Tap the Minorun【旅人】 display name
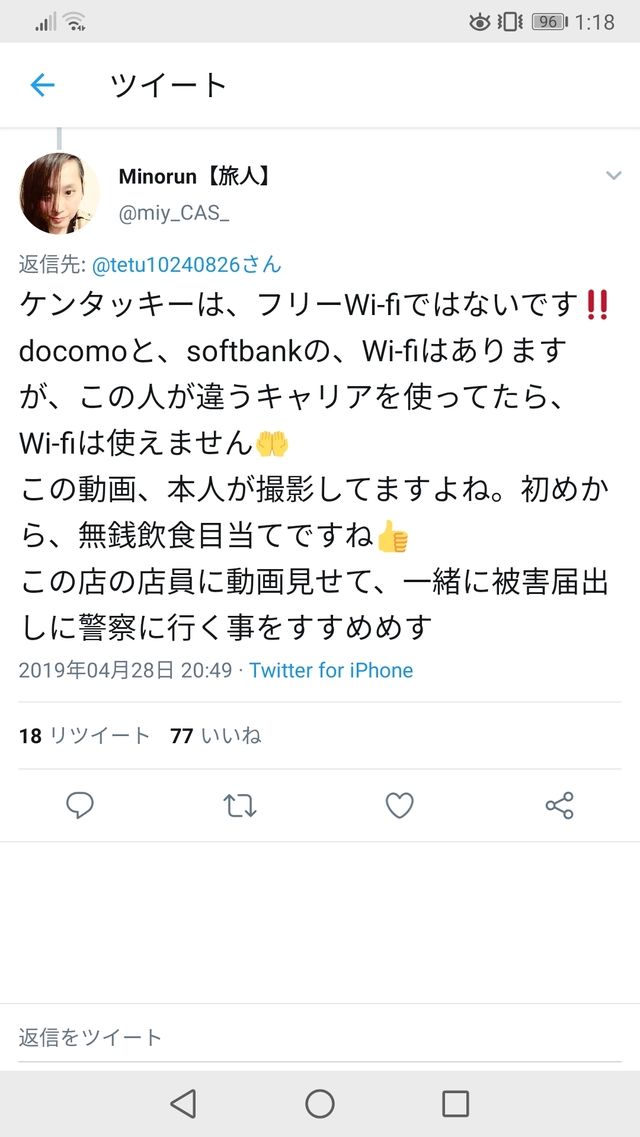 [194, 175]
